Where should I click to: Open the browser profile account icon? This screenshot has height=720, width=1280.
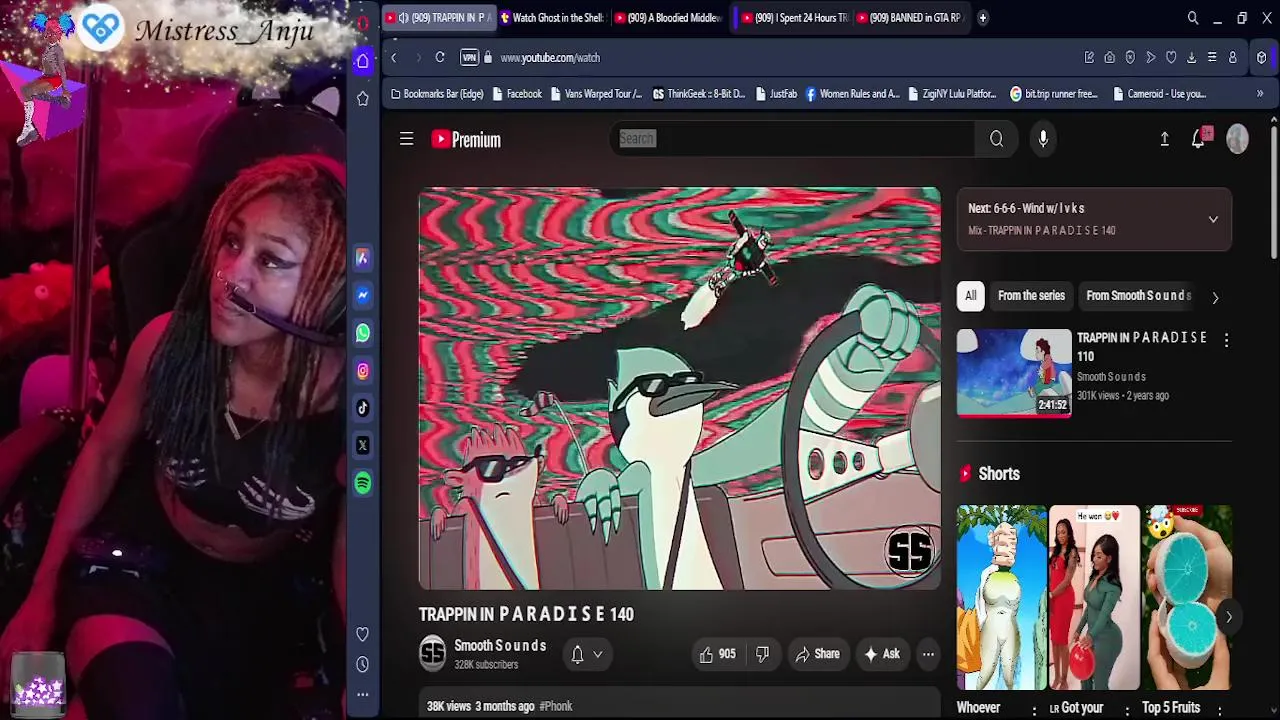pos(1233,57)
